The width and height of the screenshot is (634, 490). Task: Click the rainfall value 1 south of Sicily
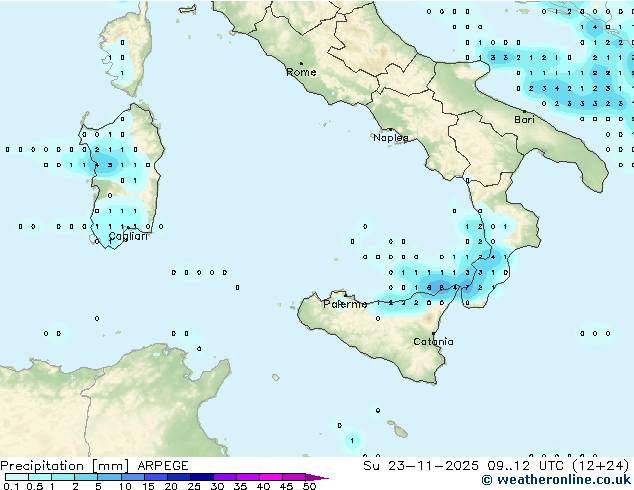click(x=351, y=439)
